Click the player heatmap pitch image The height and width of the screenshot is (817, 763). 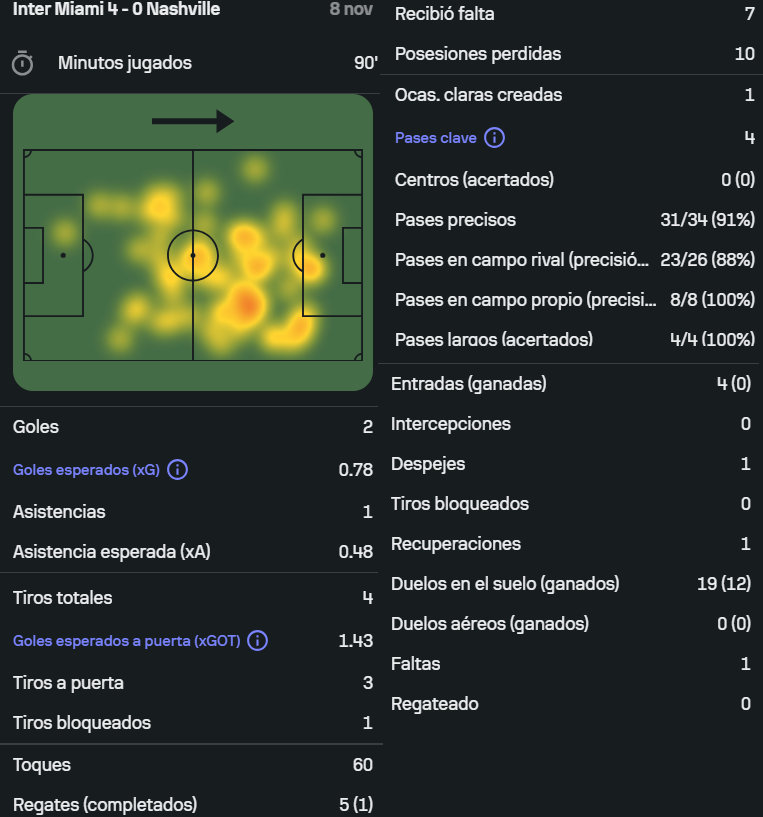pyautogui.click(x=192, y=255)
